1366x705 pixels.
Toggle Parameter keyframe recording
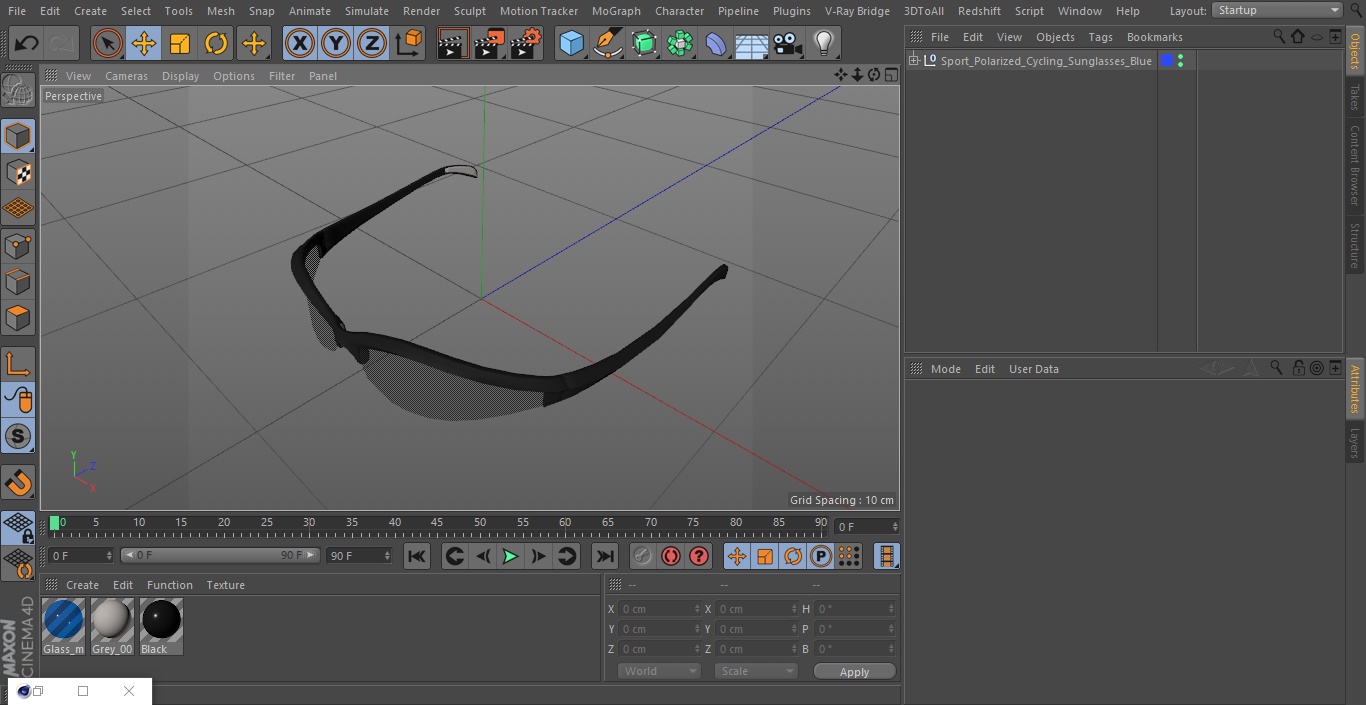821,556
